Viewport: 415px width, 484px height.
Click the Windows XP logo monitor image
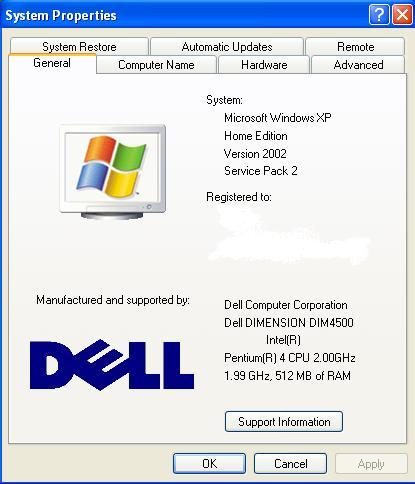click(x=112, y=172)
